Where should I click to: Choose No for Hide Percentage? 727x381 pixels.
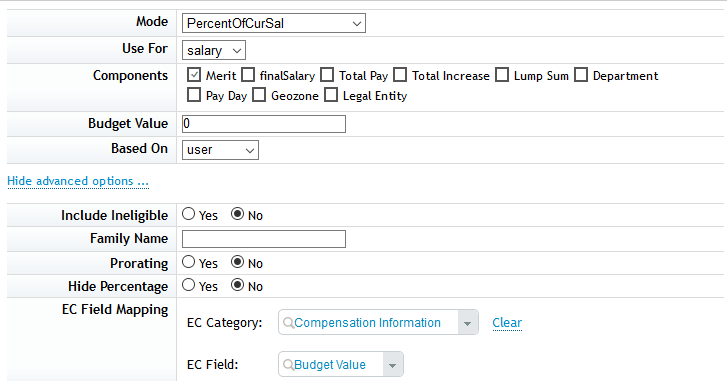(x=237, y=285)
